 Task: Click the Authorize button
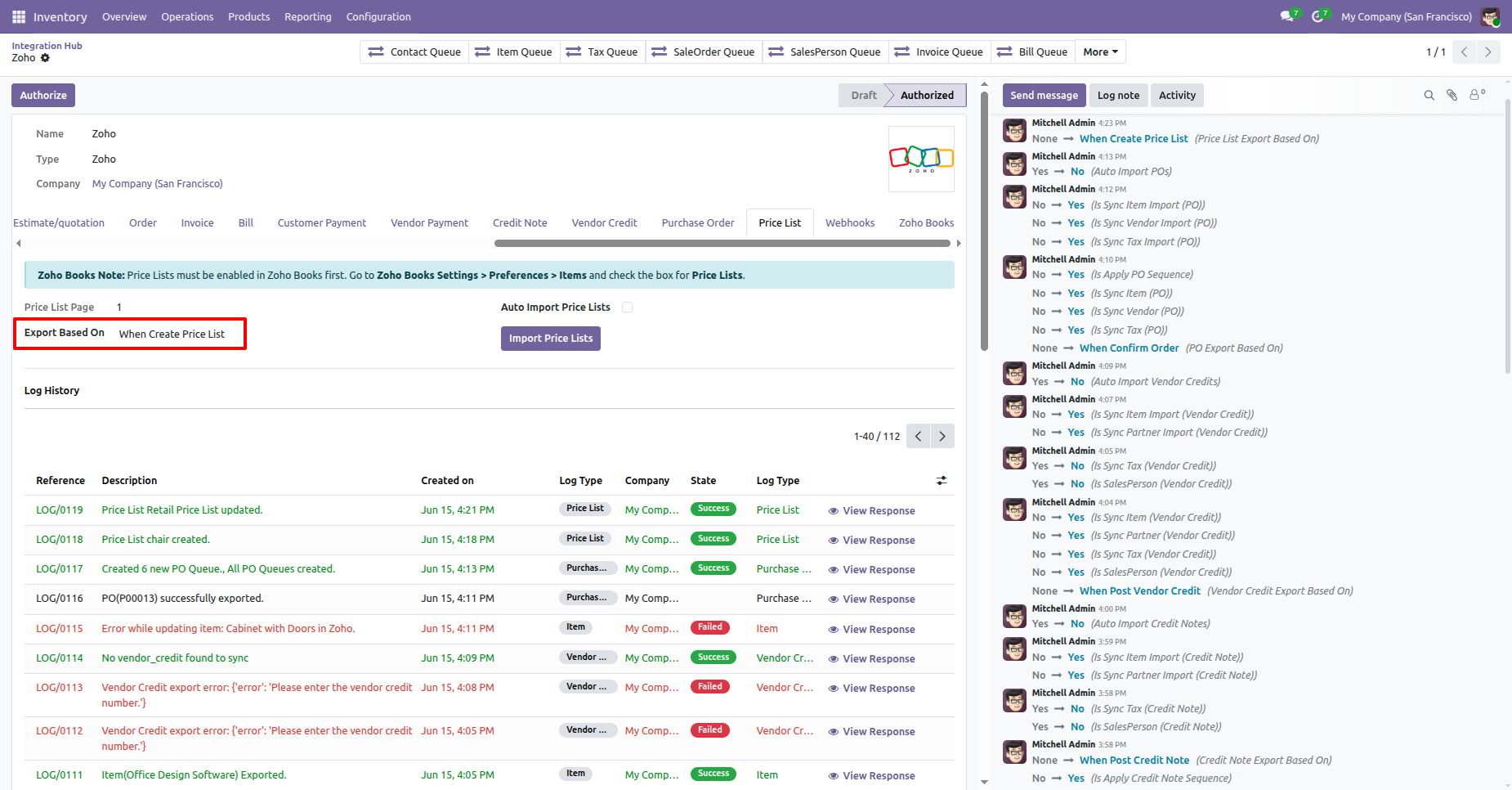point(43,96)
